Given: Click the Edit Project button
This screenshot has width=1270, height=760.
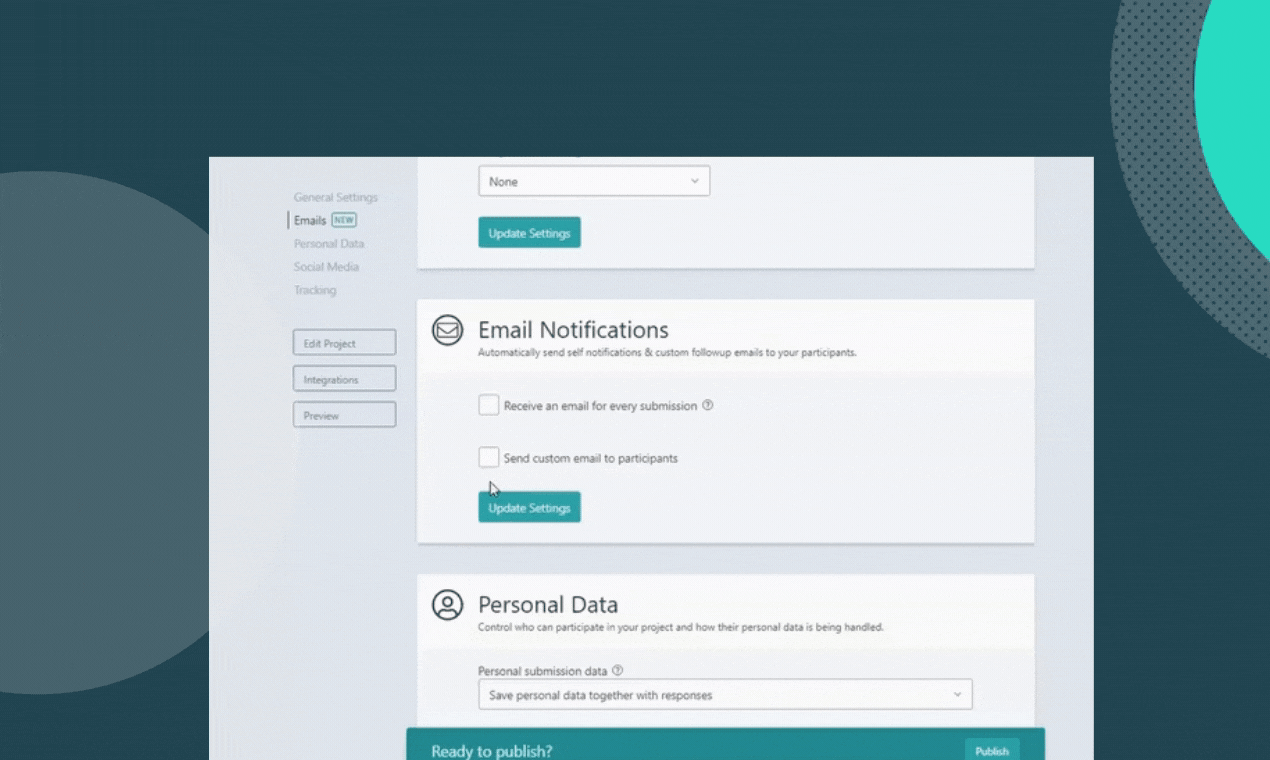Looking at the screenshot, I should (344, 343).
